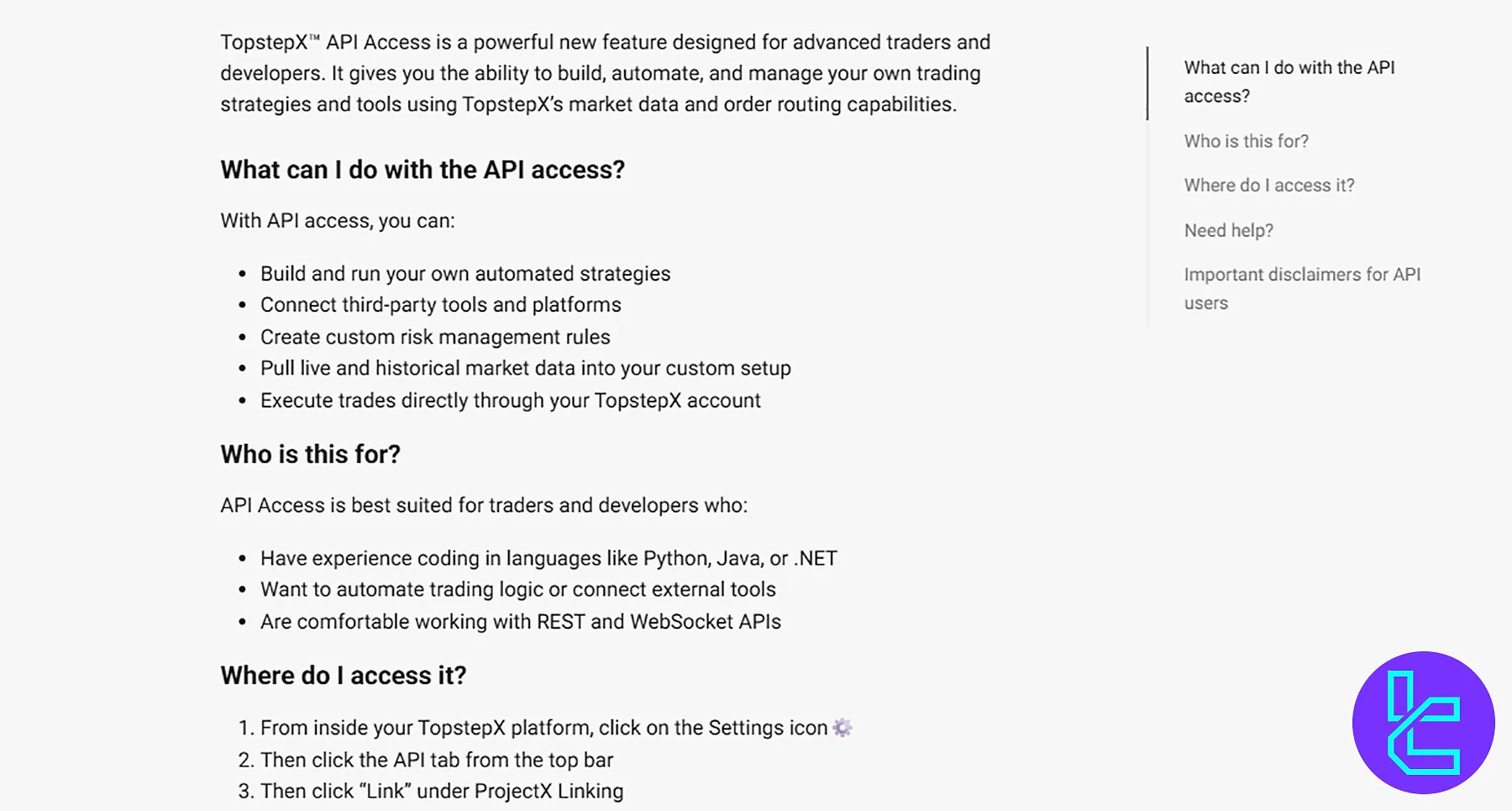1512x811 pixels.
Task: Select 'Execute trades directly through your TopstepX account' bullet
Action: tap(510, 400)
